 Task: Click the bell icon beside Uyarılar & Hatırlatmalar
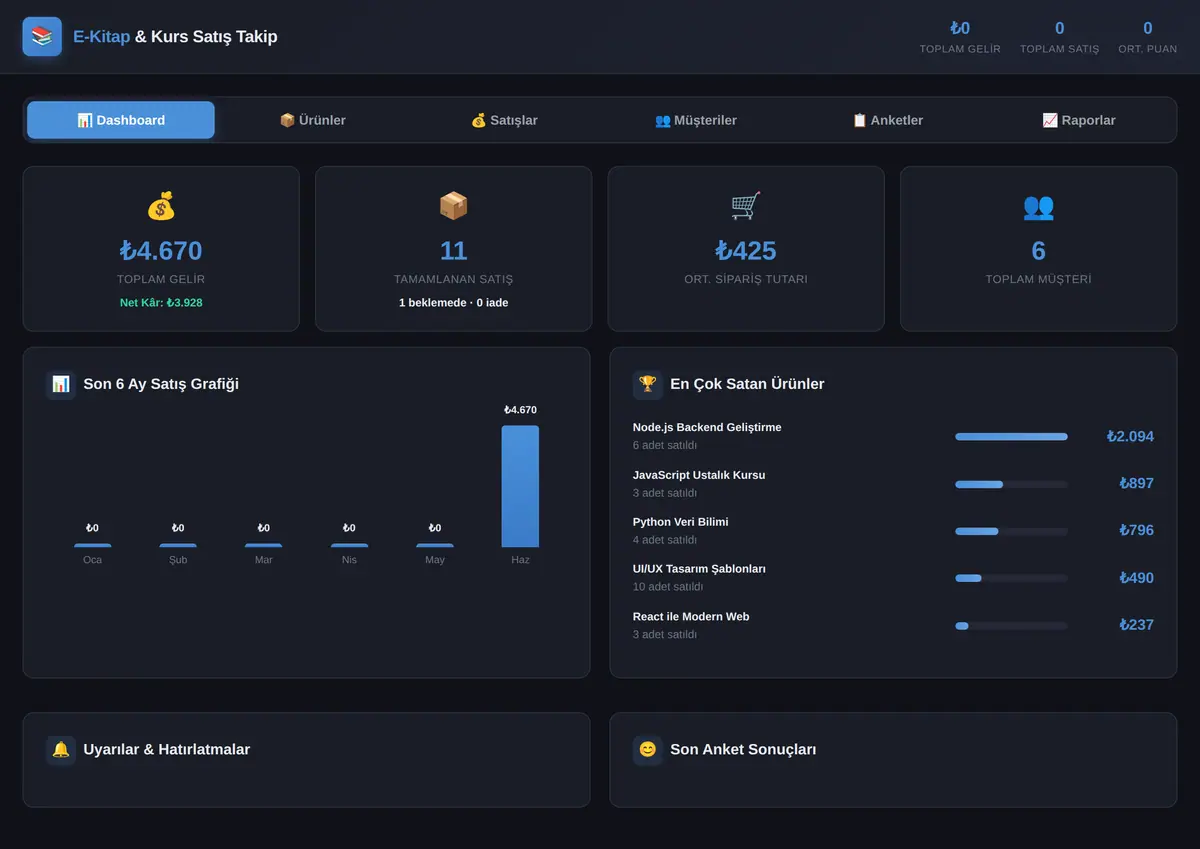pos(61,750)
